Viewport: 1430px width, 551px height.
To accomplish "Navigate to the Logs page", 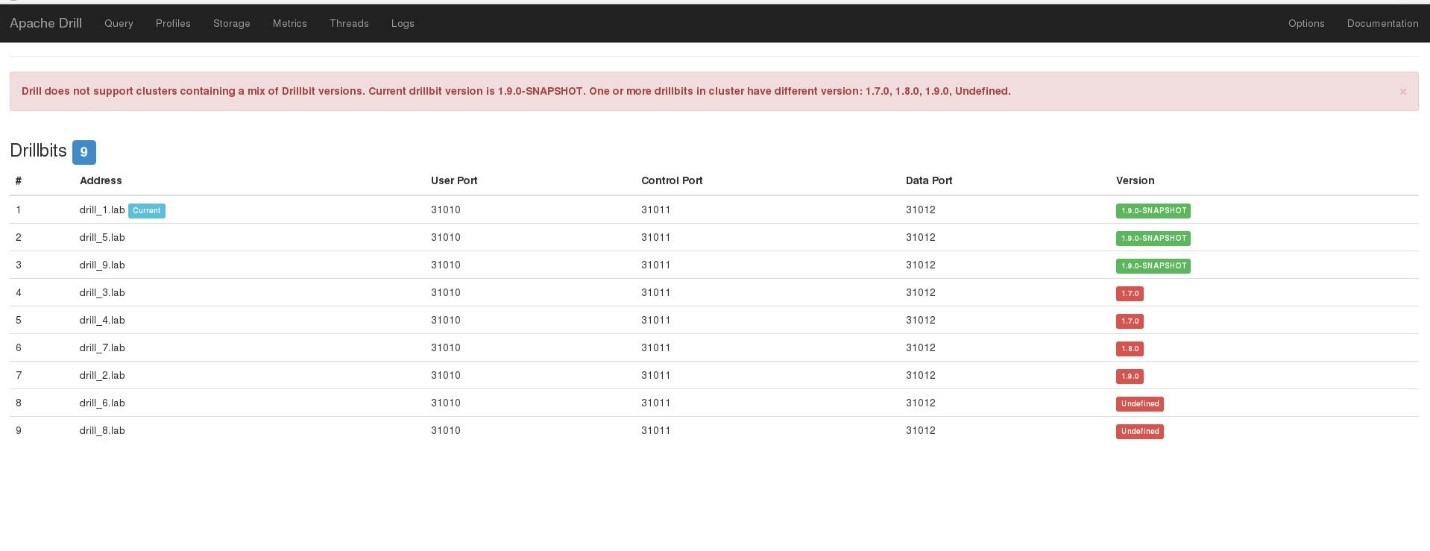I will 402,24.
